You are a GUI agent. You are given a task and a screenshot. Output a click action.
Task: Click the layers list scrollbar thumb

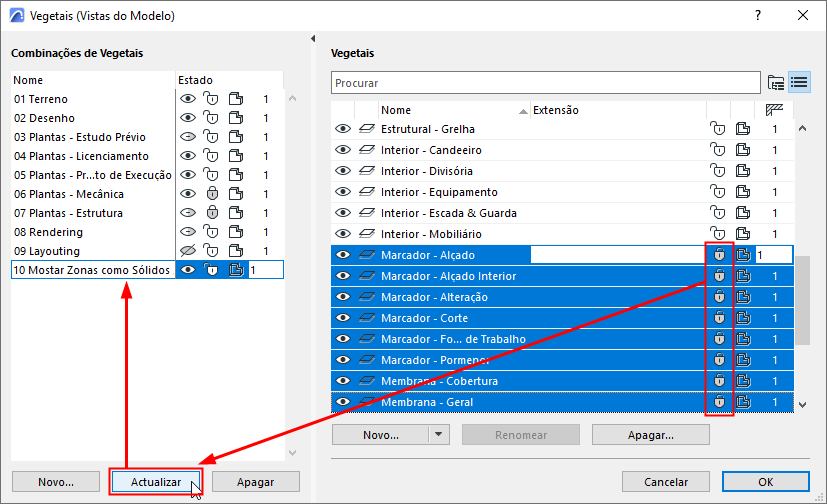(802, 300)
